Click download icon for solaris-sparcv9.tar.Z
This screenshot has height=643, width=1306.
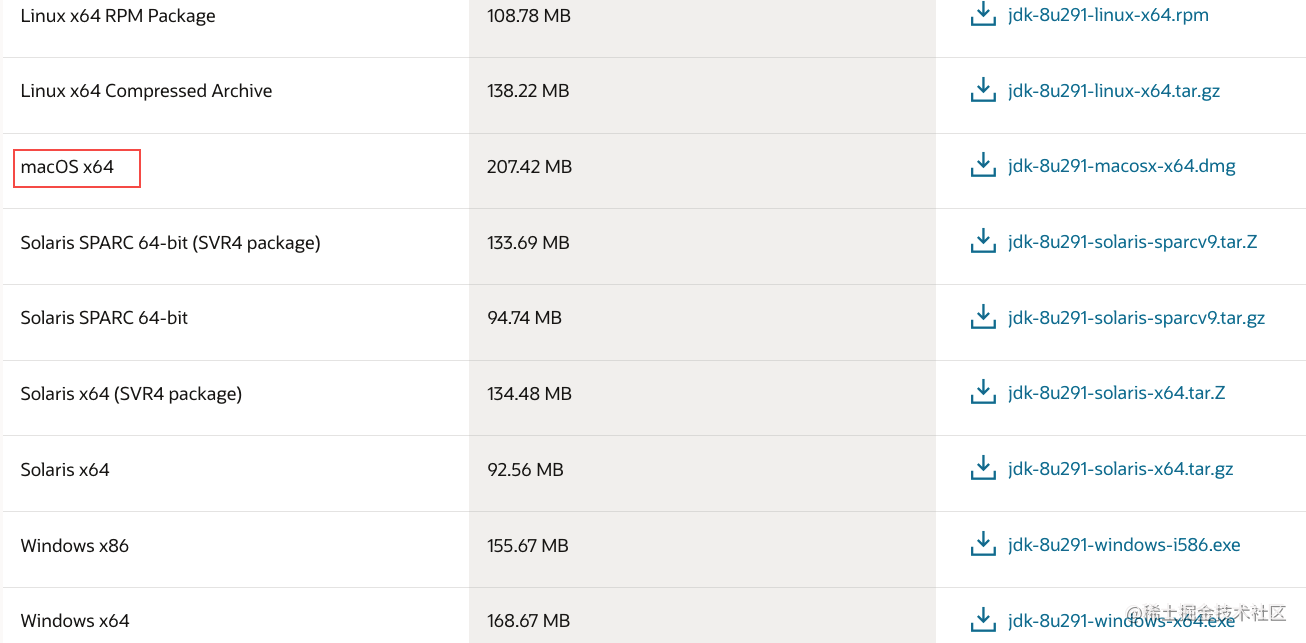click(984, 241)
